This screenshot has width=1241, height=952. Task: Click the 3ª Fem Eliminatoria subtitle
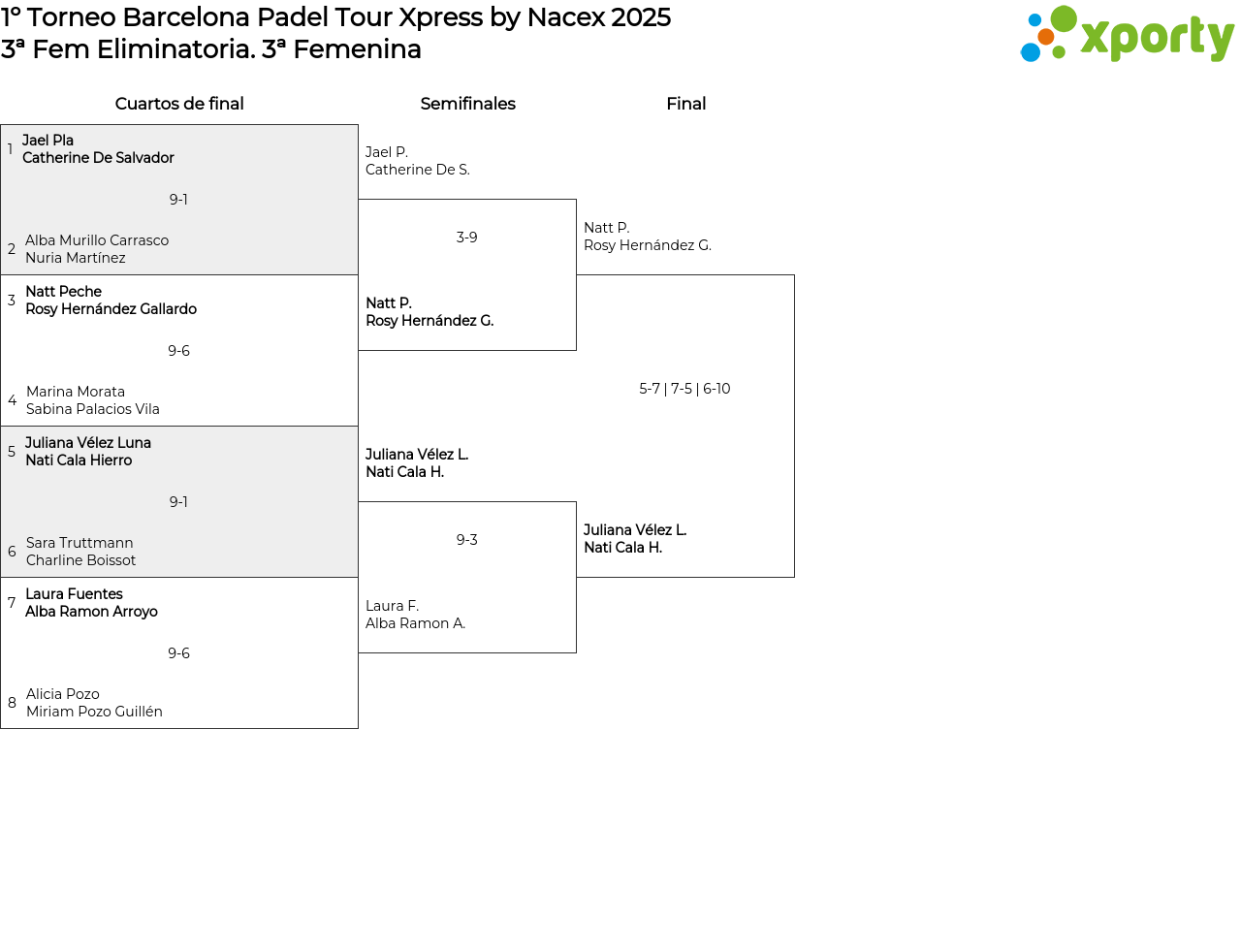pyautogui.click(x=211, y=49)
